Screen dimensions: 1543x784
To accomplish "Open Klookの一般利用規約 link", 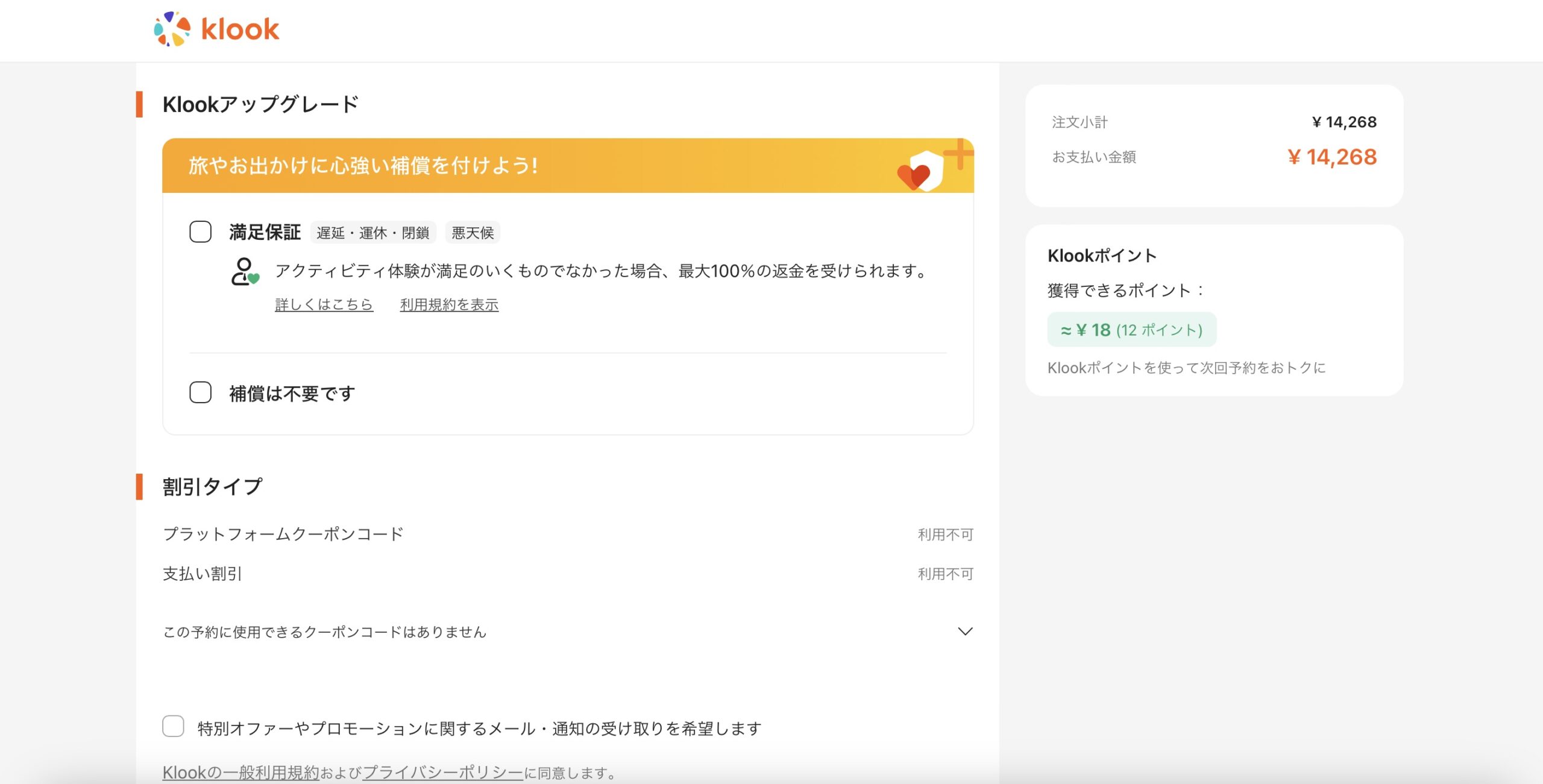I will tap(241, 773).
